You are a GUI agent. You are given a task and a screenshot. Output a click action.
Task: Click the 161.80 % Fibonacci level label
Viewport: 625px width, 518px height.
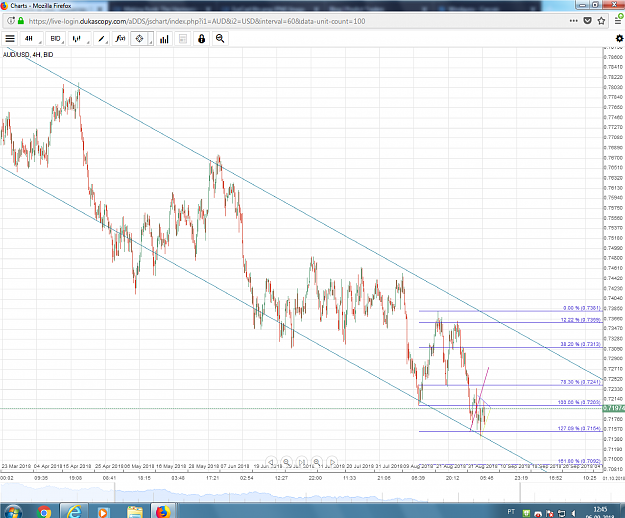579,461
